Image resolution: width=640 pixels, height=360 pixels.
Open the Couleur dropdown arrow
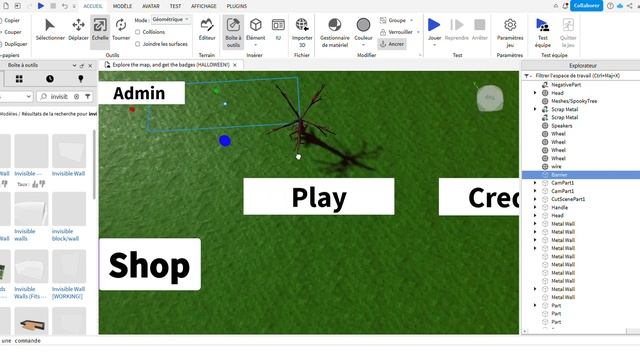(x=363, y=45)
